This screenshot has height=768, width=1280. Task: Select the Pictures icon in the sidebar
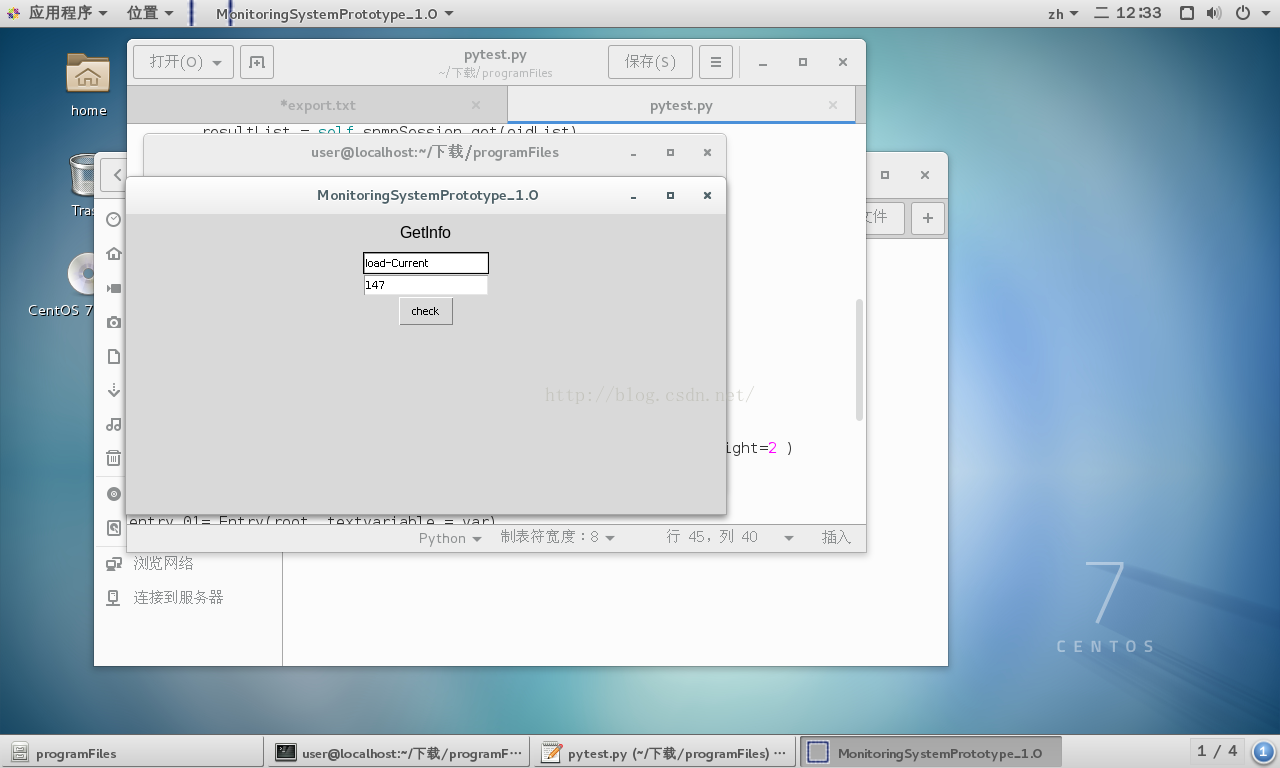pos(113,322)
